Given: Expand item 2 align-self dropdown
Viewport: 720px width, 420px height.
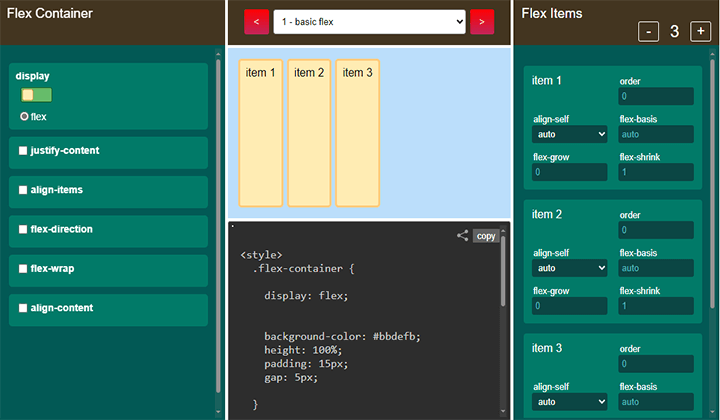Looking at the screenshot, I should [x=569, y=268].
